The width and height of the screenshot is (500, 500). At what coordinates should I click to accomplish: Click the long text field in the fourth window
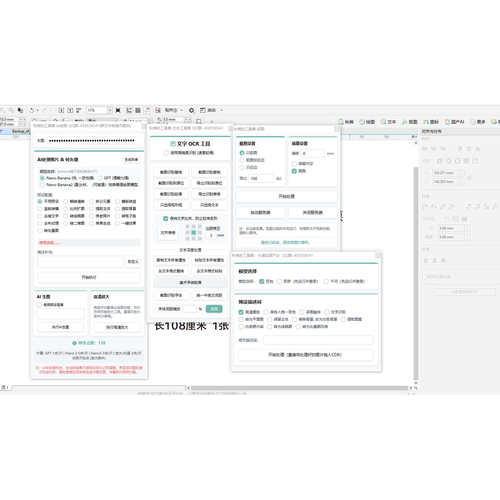pos(318,340)
